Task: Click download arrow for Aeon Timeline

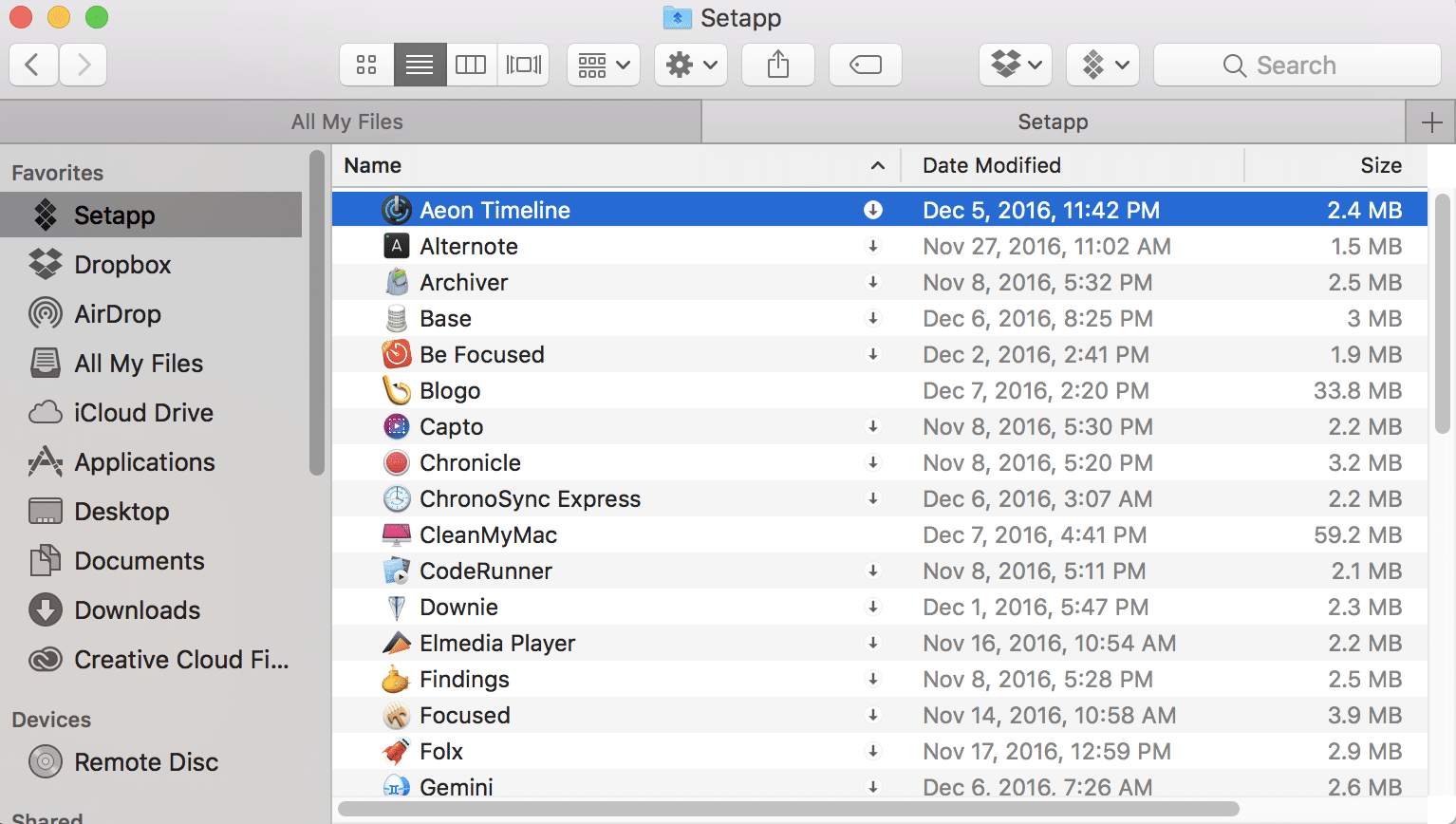Action: [873, 210]
